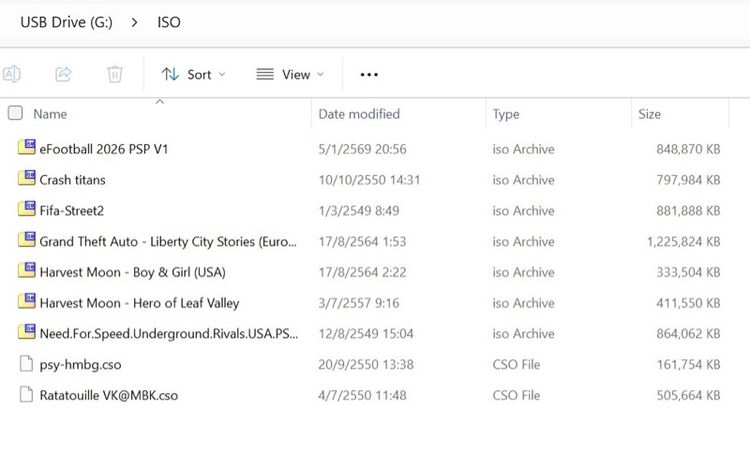Click the psy-hmbg.cso file icon
The width and height of the screenshot is (750, 451).
pos(27,365)
